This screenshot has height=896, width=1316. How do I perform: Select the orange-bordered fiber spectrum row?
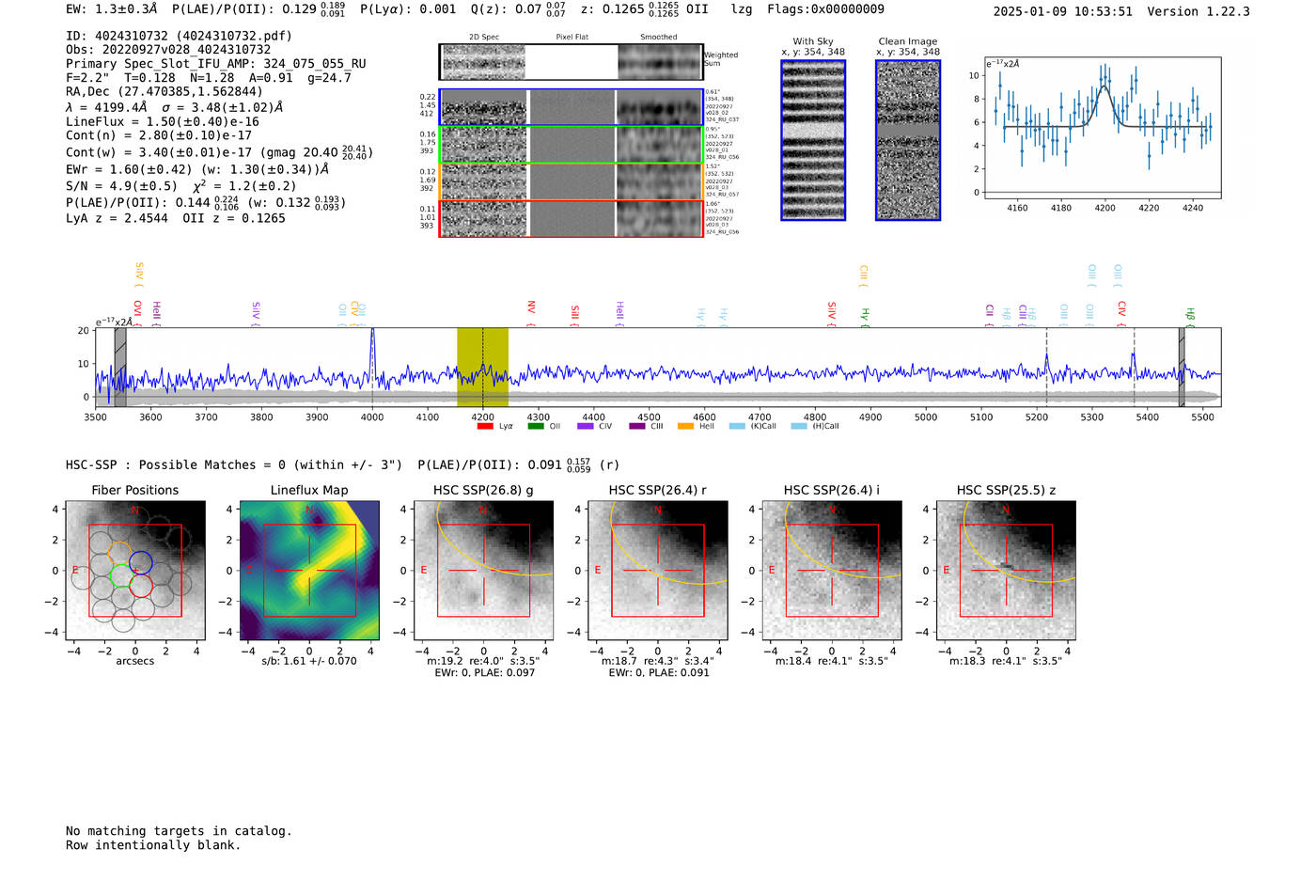[571, 181]
